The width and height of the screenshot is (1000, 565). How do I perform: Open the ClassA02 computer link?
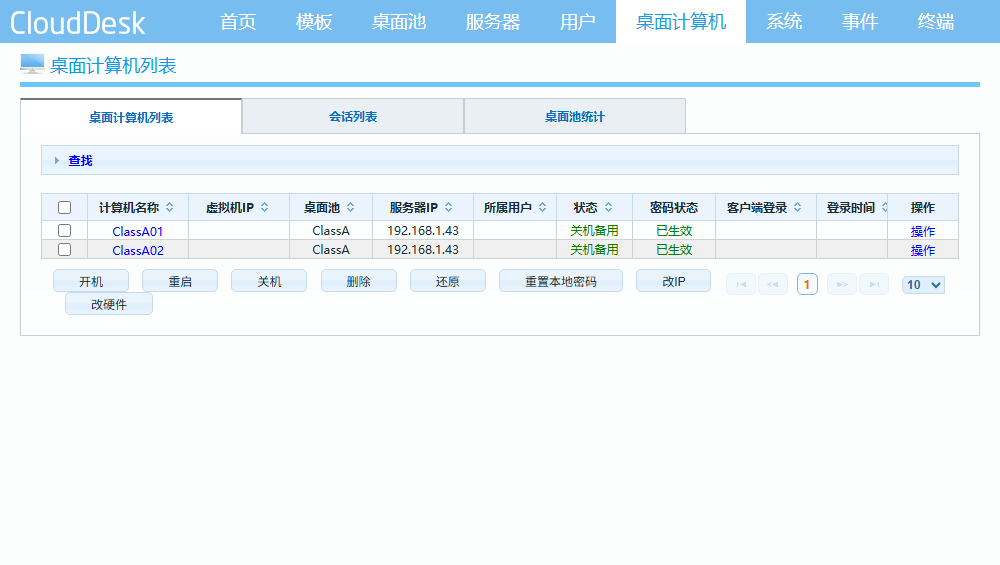[x=138, y=250]
